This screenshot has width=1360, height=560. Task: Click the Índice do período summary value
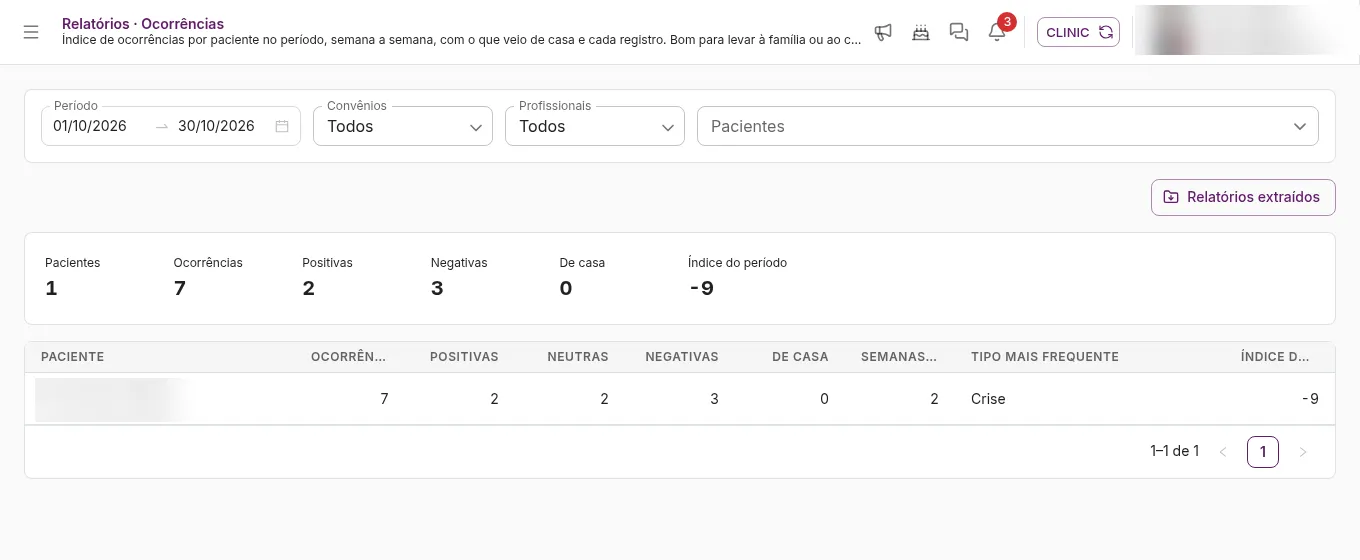[x=701, y=289]
